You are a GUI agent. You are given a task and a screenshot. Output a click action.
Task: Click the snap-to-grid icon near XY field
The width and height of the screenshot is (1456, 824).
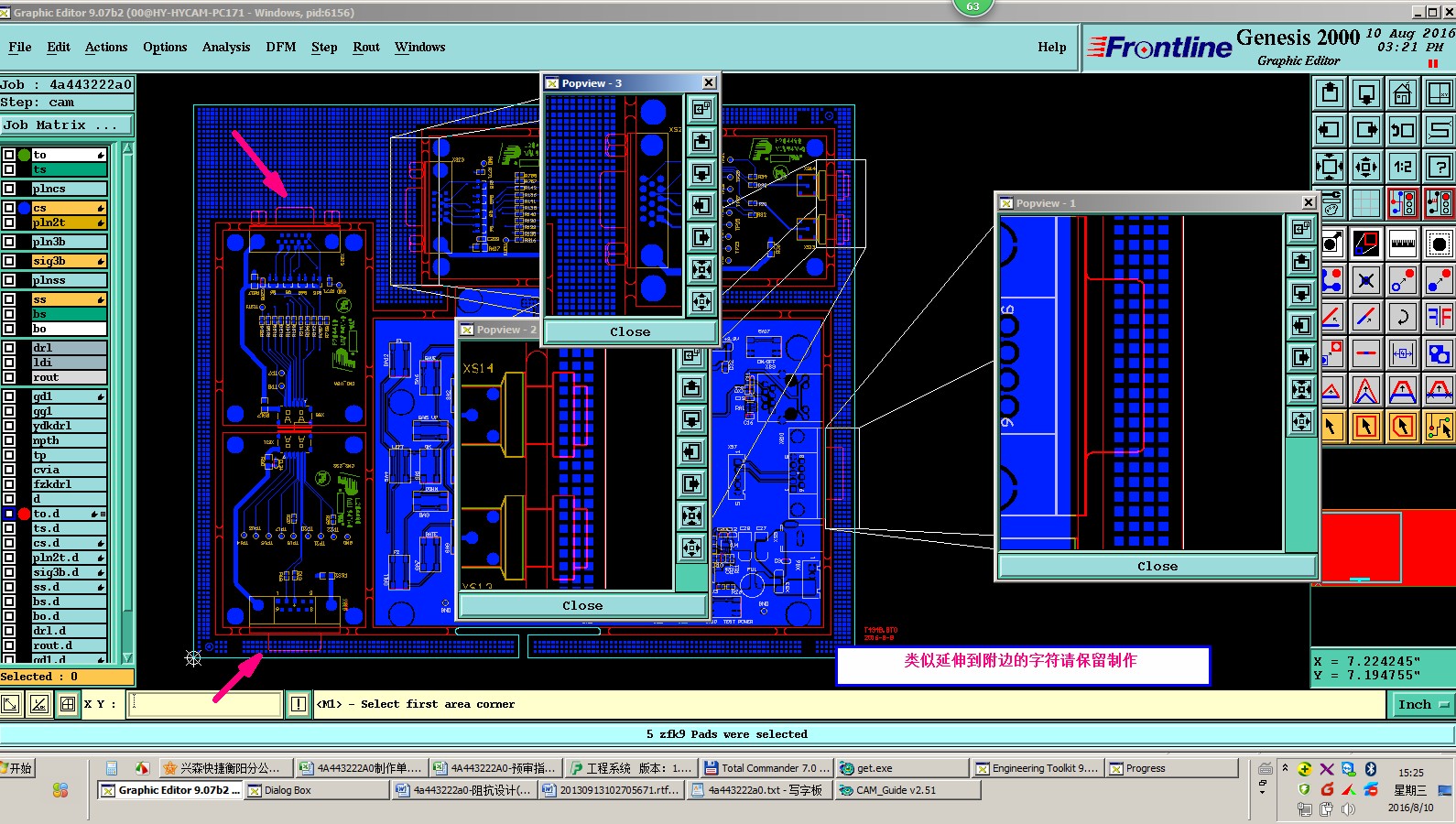point(67,704)
